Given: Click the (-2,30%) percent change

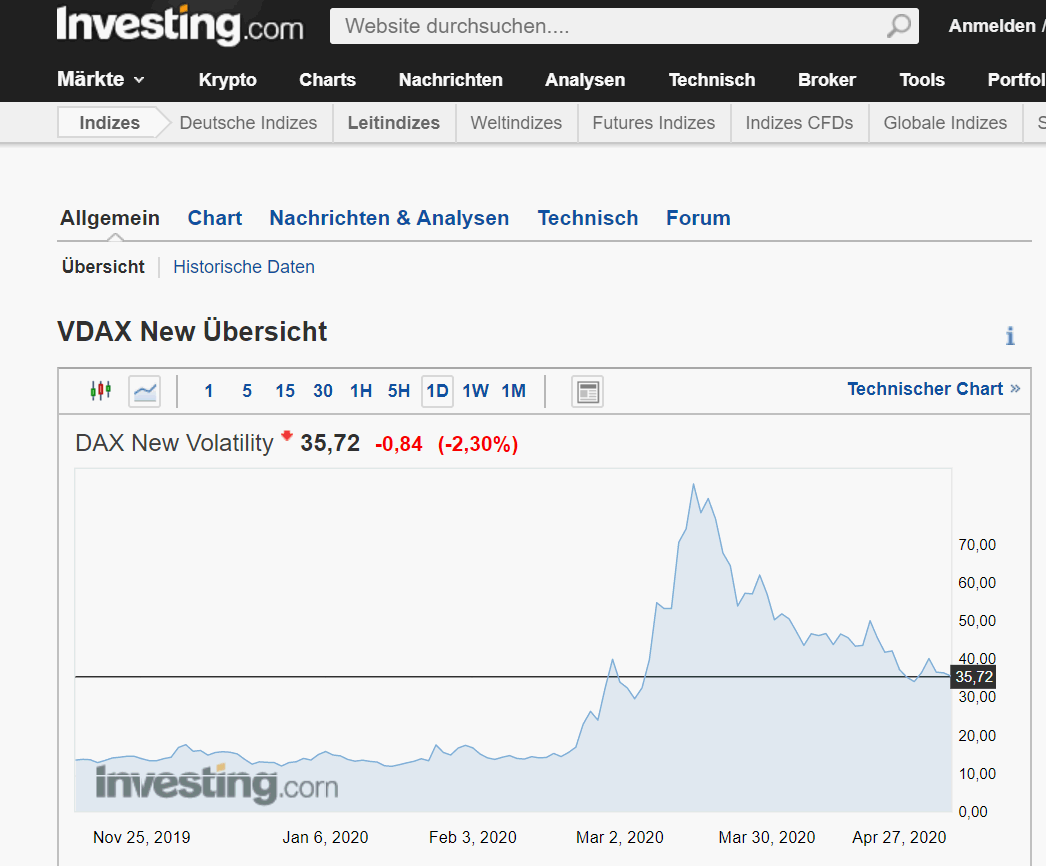Looking at the screenshot, I should point(478,444).
